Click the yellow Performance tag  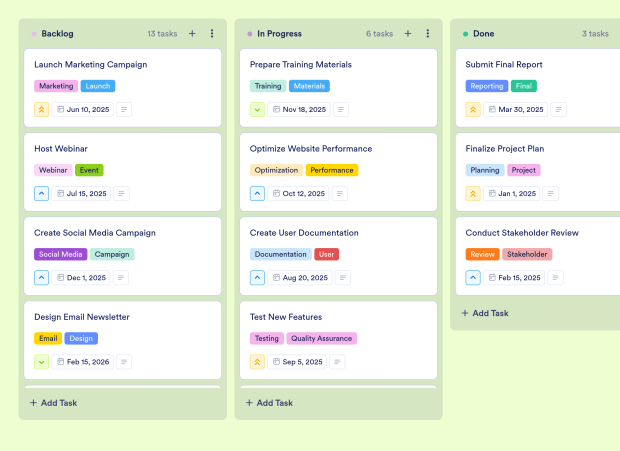[x=332, y=170]
